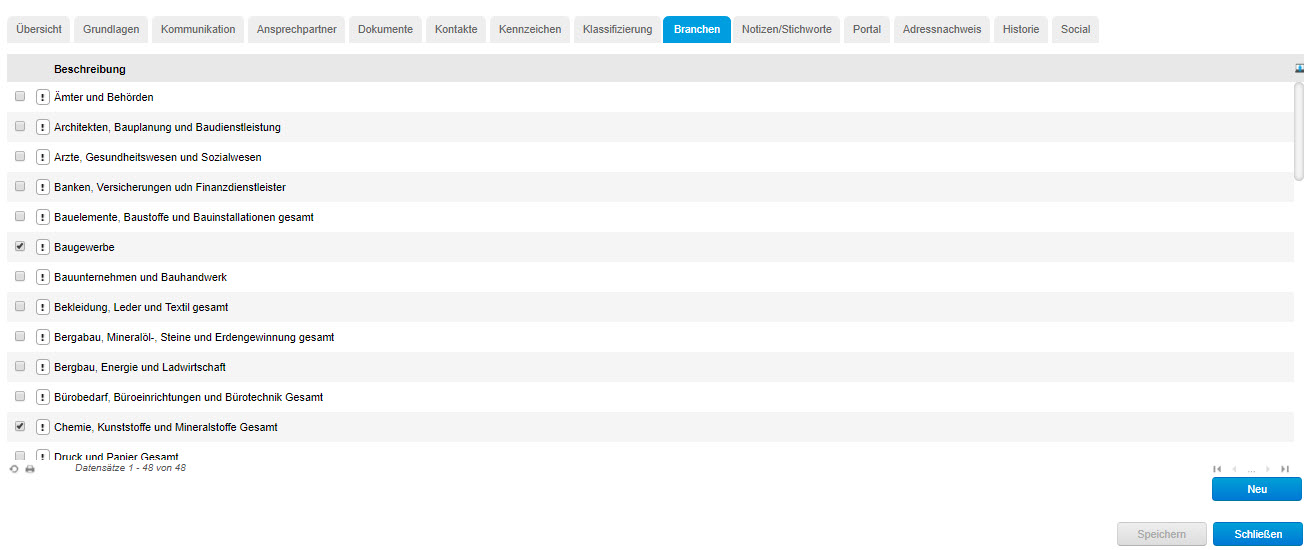1310x550 pixels.
Task: Switch to the Kennzeichen tab
Action: [x=531, y=29]
